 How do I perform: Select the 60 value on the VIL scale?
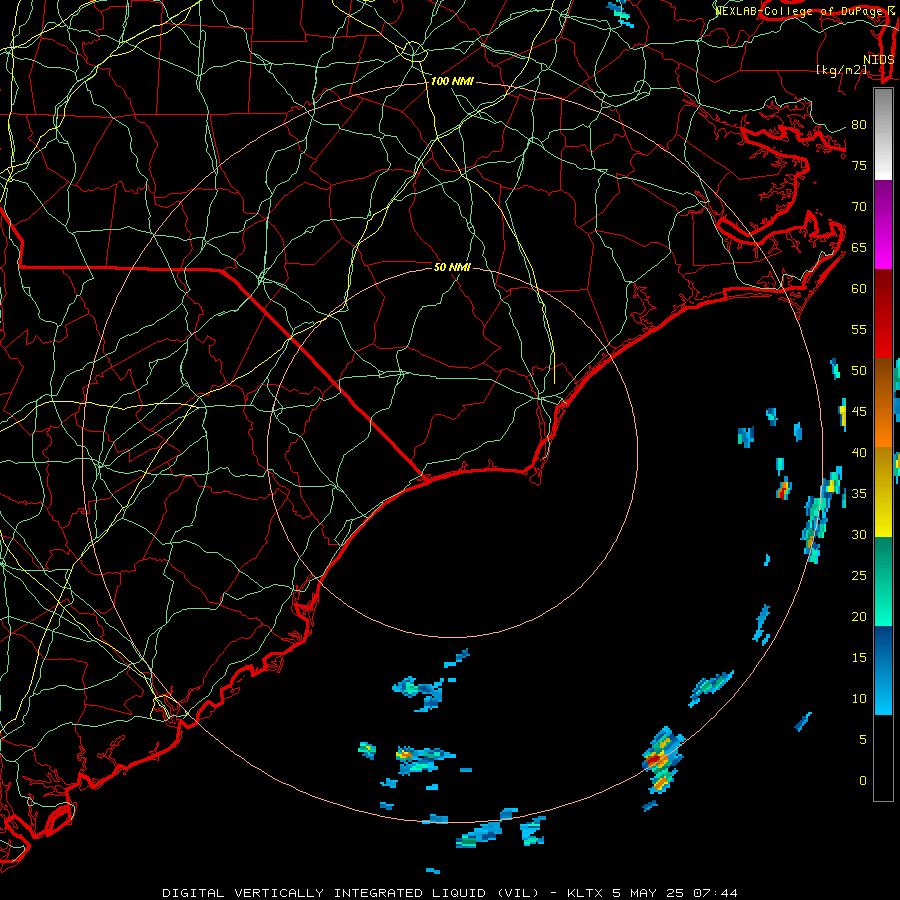[x=859, y=289]
